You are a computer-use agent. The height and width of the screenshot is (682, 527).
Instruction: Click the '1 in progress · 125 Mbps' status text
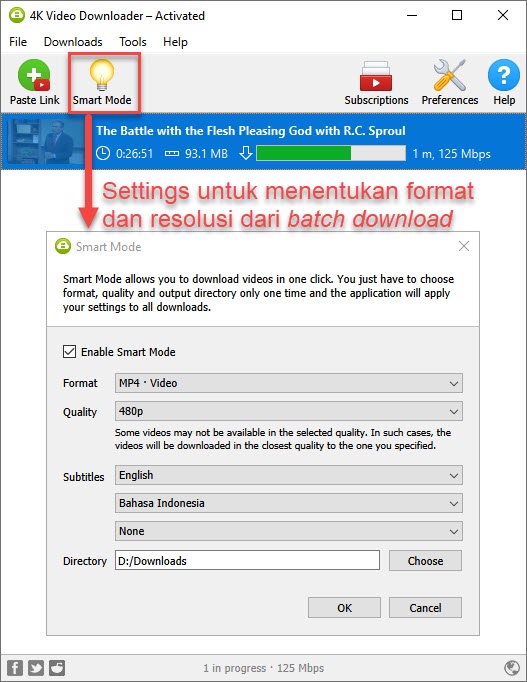click(264, 668)
